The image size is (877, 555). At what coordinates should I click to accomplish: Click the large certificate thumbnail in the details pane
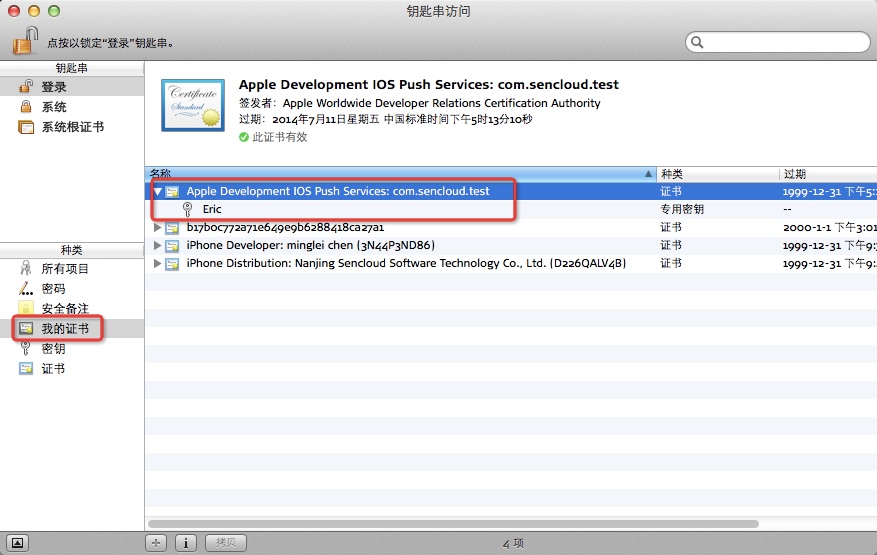[193, 105]
